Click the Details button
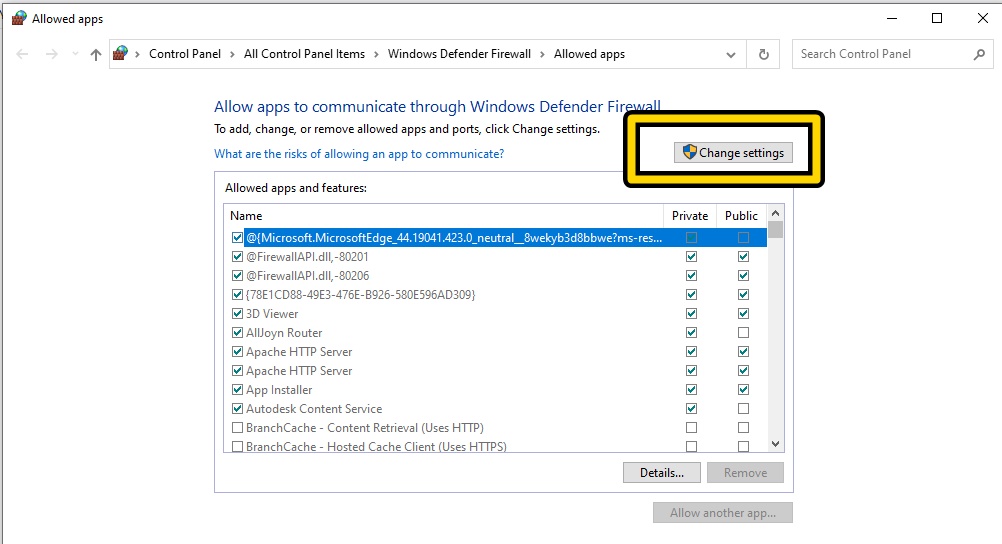The width and height of the screenshot is (1002, 544). pos(661,472)
